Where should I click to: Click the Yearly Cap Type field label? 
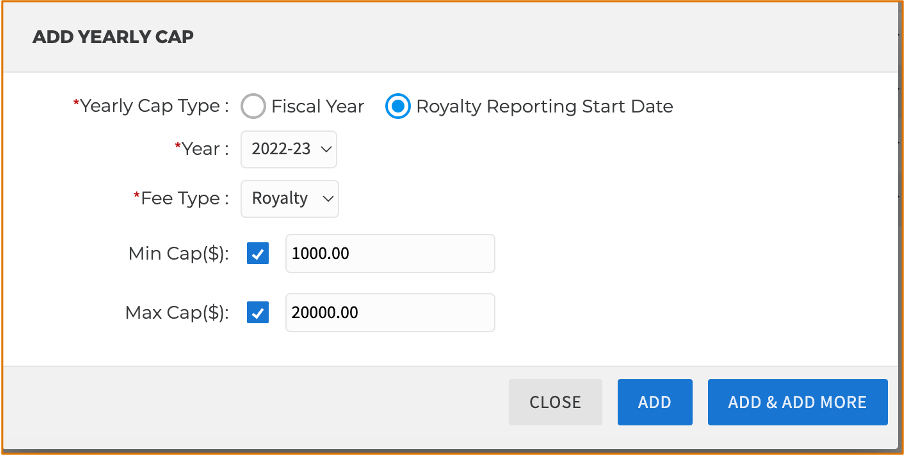click(x=151, y=107)
